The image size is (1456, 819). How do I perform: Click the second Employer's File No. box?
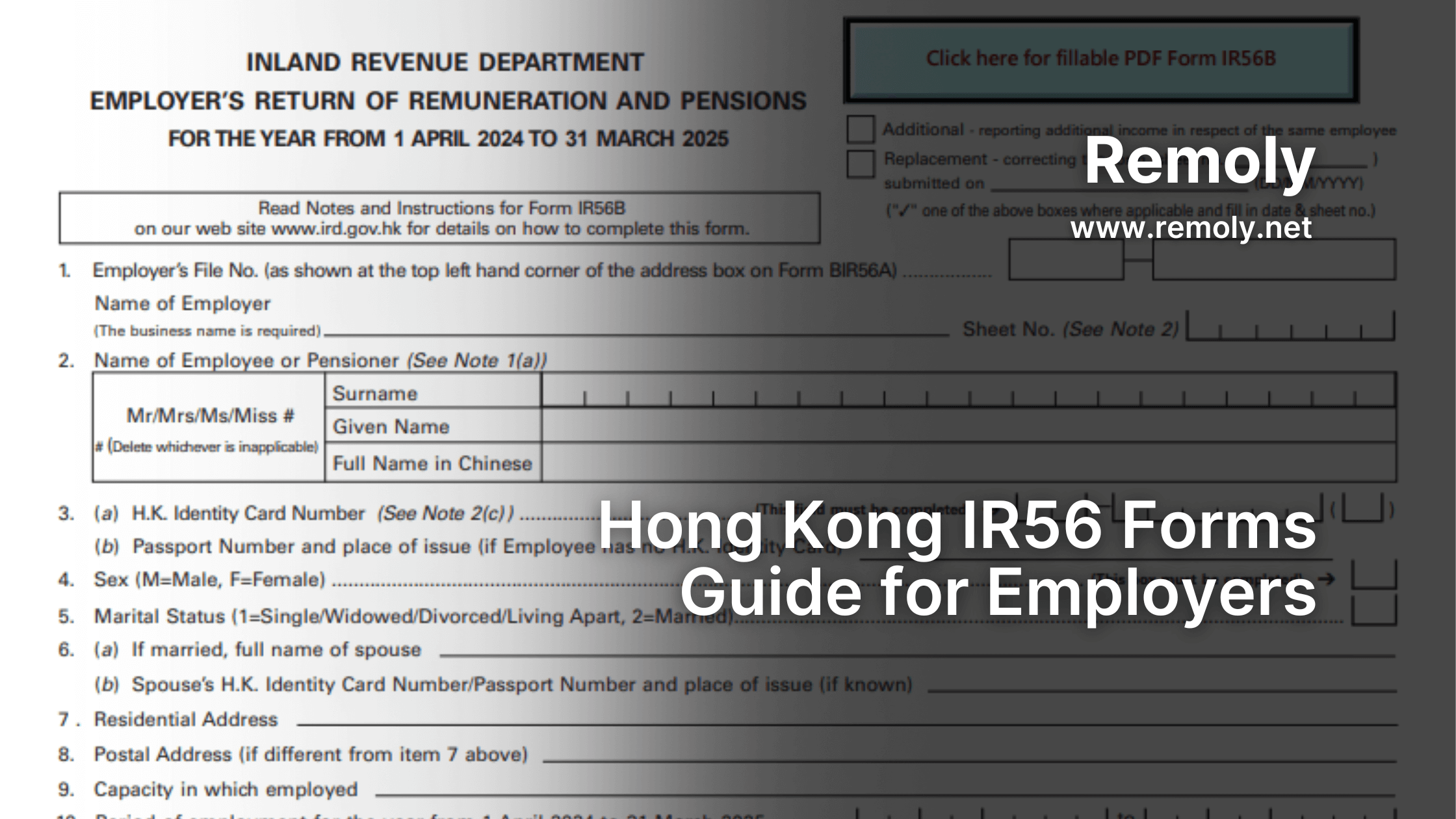click(1273, 260)
